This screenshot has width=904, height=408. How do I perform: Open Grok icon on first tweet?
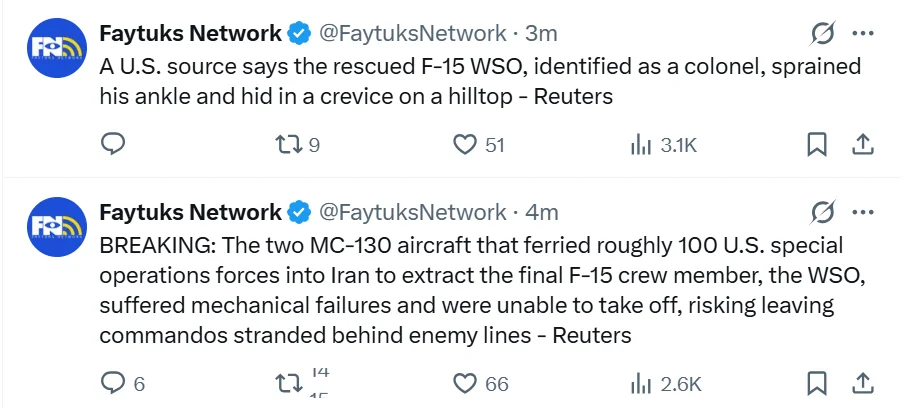[x=821, y=34]
